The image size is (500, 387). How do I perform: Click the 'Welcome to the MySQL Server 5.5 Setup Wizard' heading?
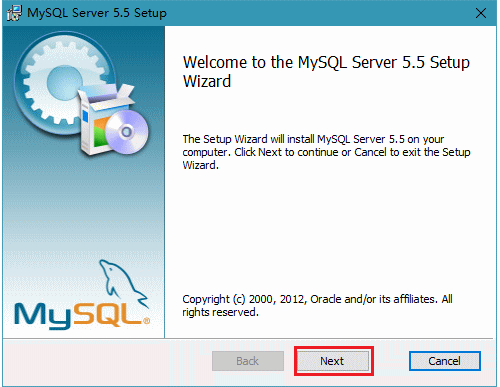tap(326, 72)
